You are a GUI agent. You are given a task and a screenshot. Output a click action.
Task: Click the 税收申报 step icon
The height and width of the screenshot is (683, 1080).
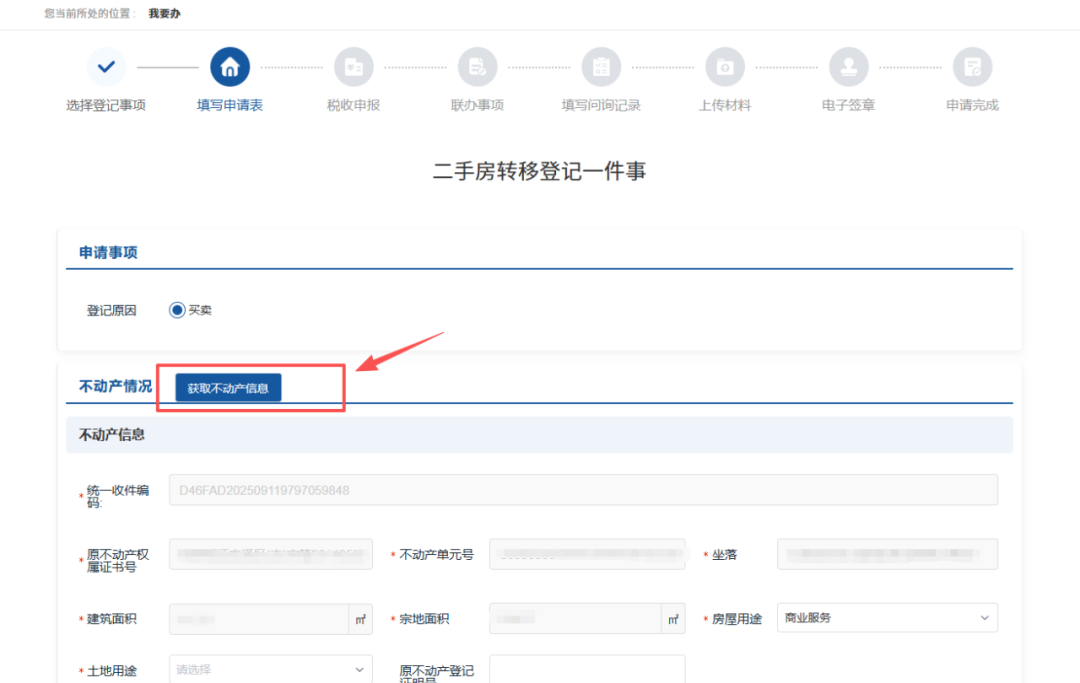353,67
